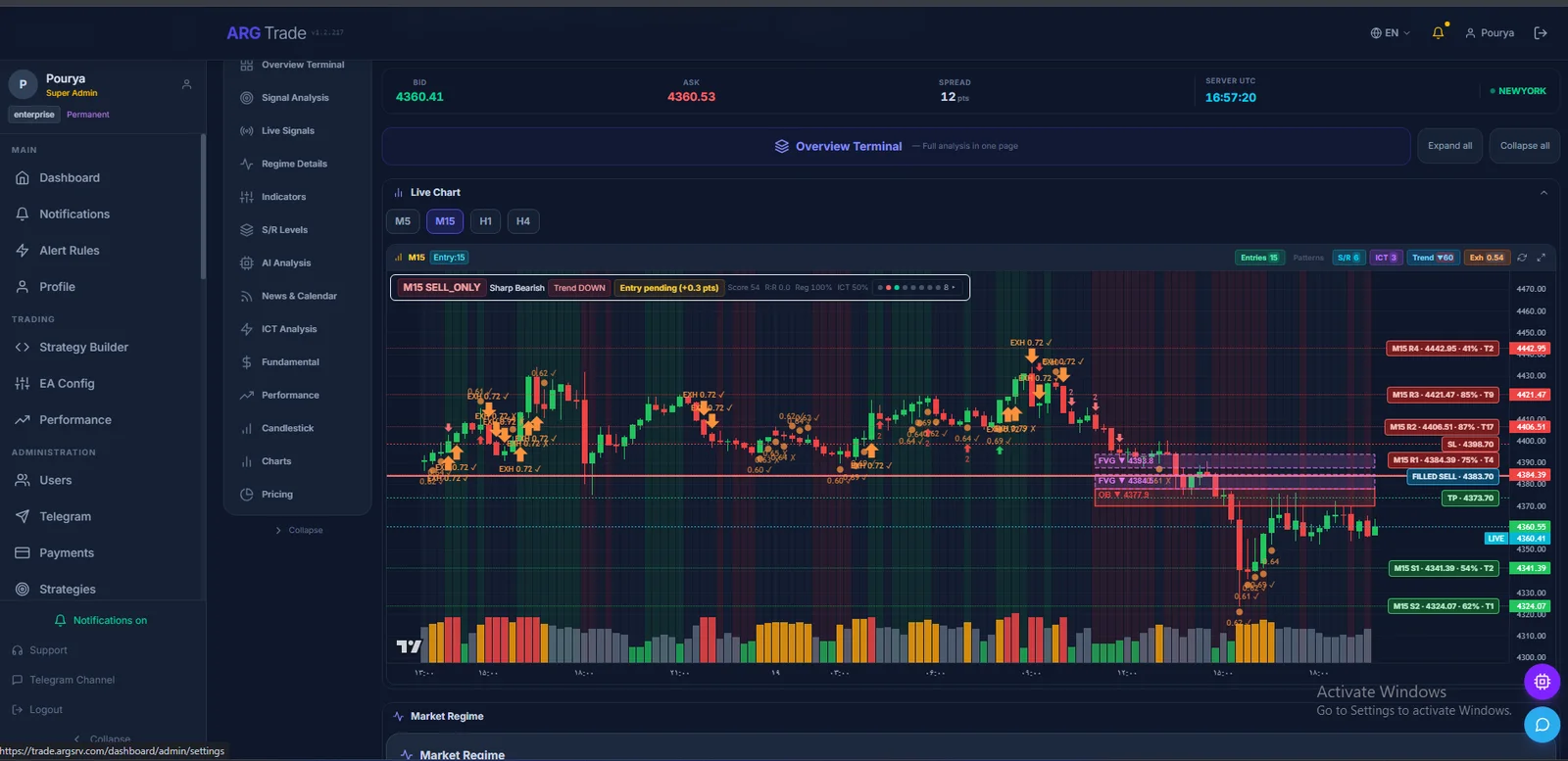The height and width of the screenshot is (761, 1568).
Task: Click Notifications on in the sidebar
Action: click(x=100, y=621)
